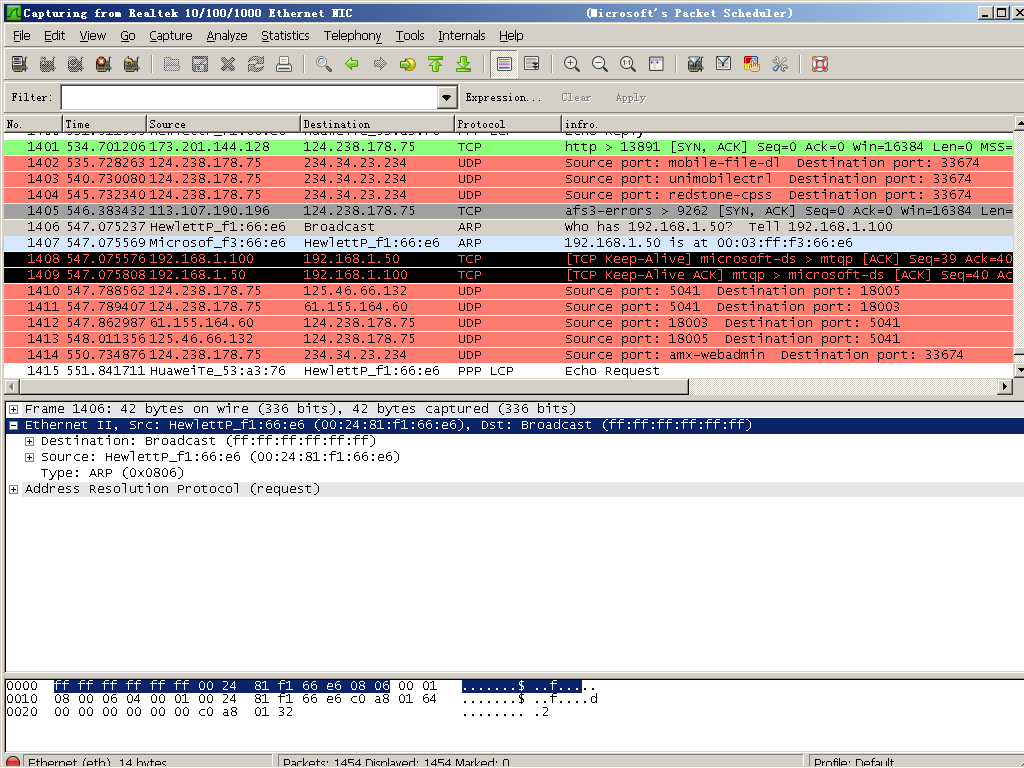This screenshot has height=768, width=1024.
Task: Open the View menu
Action: (x=93, y=36)
